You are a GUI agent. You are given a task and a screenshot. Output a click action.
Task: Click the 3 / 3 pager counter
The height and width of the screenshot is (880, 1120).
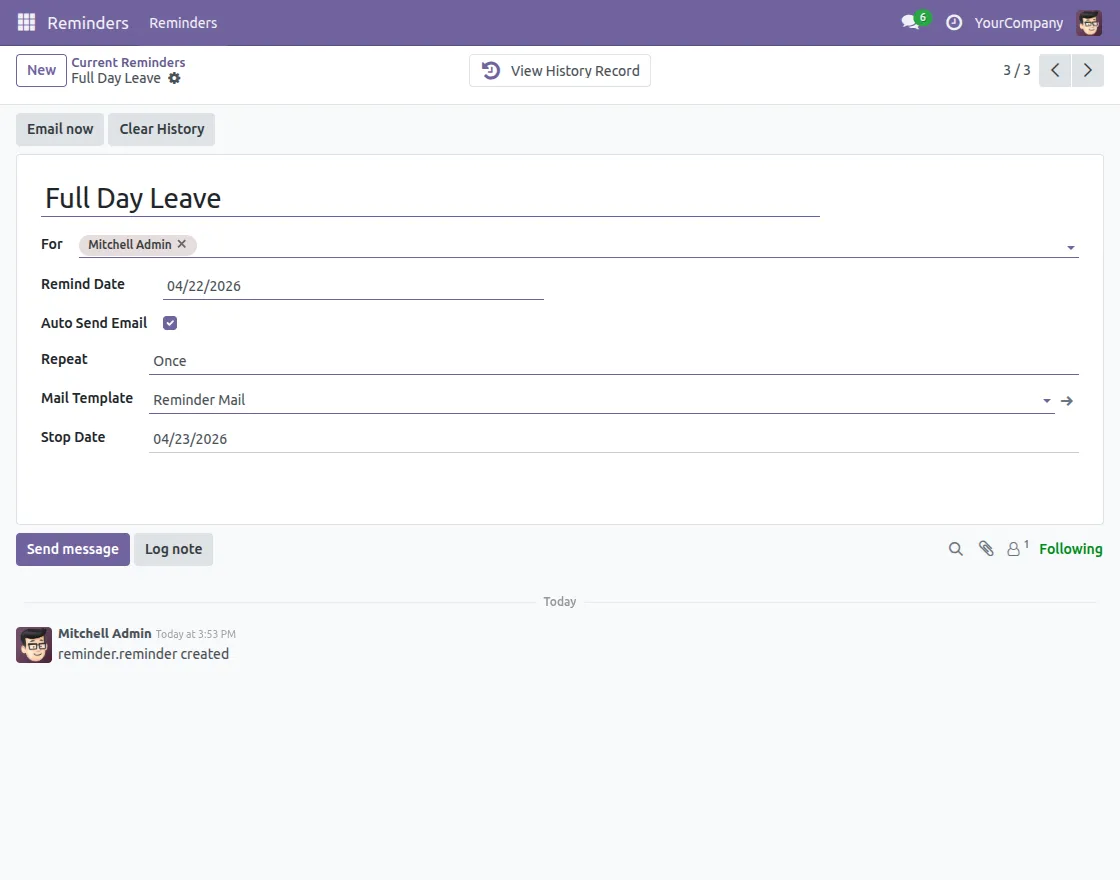[1016, 70]
